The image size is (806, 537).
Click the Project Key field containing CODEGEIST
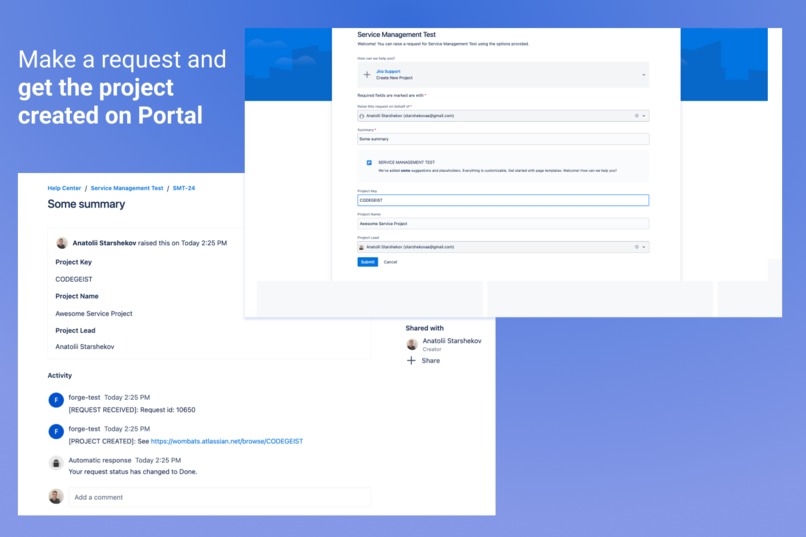point(503,200)
